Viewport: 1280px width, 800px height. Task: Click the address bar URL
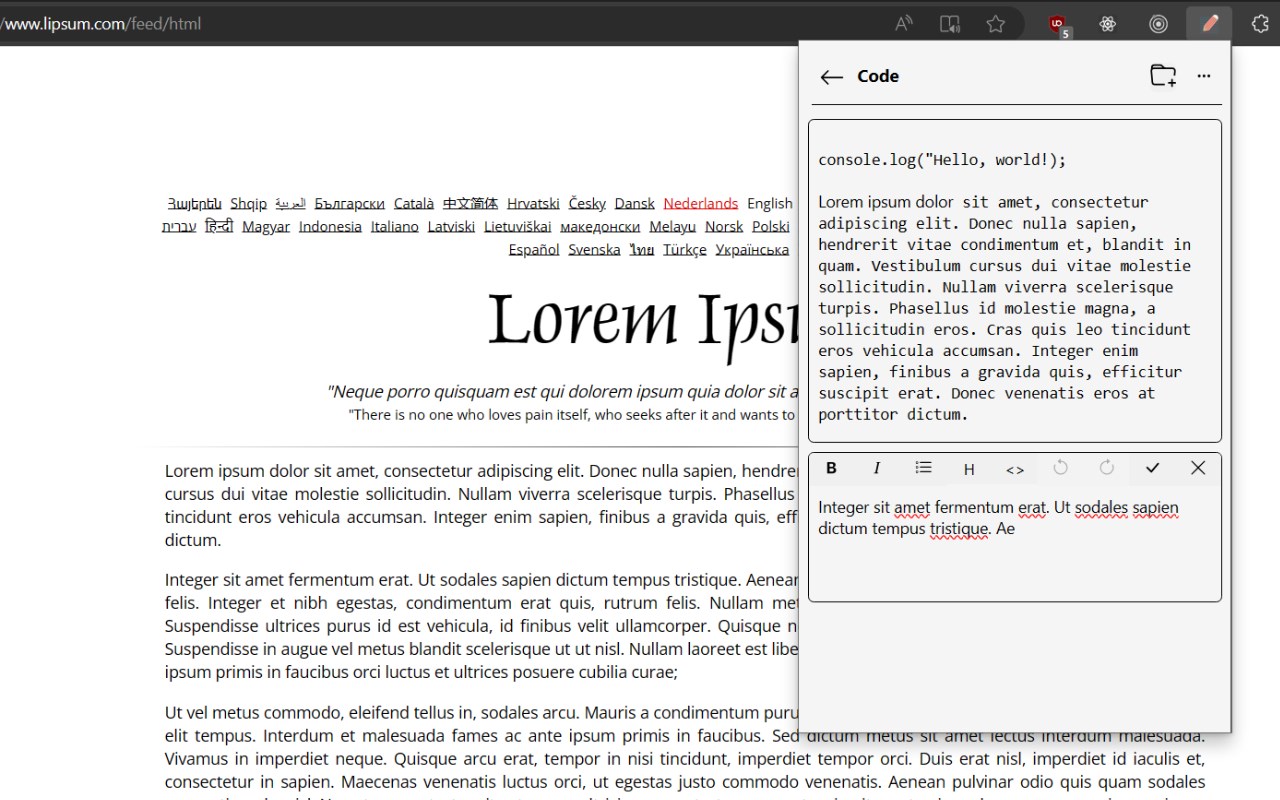click(x=100, y=24)
